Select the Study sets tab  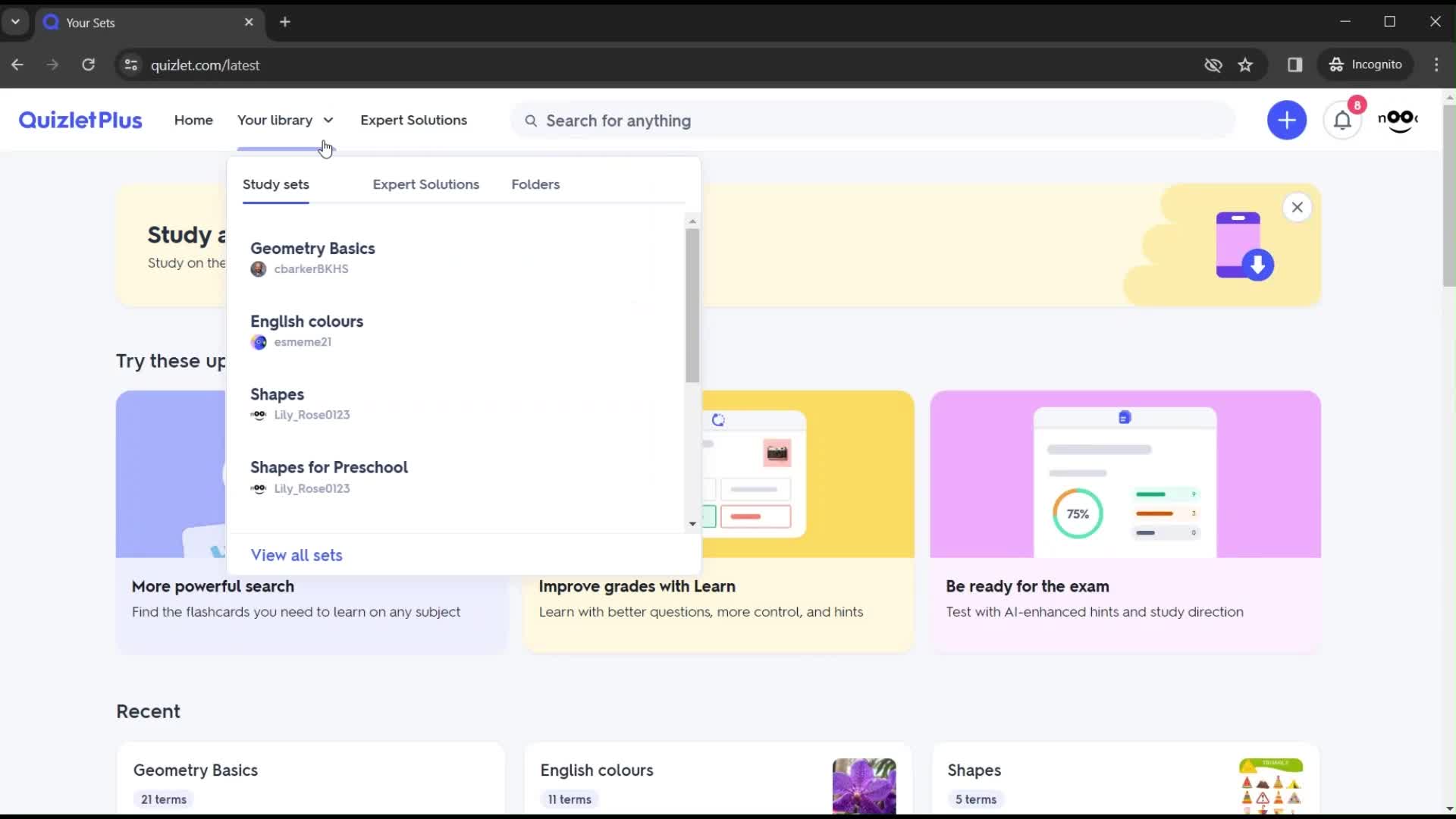[275, 184]
